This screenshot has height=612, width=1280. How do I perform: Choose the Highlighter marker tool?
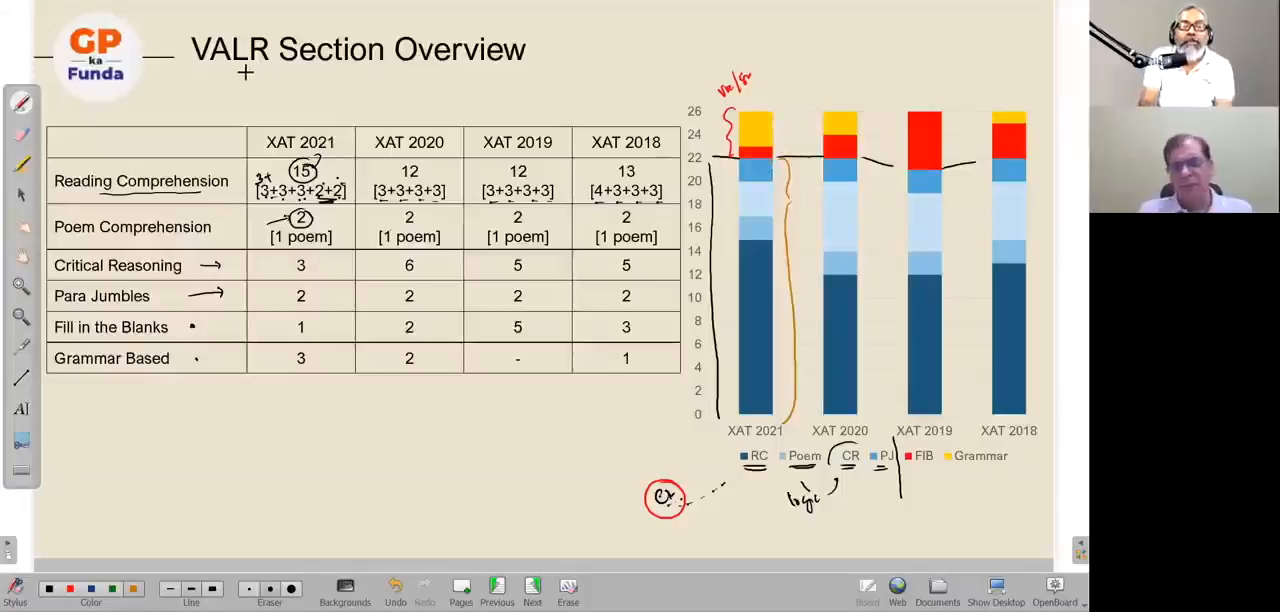pyautogui.click(x=21, y=164)
